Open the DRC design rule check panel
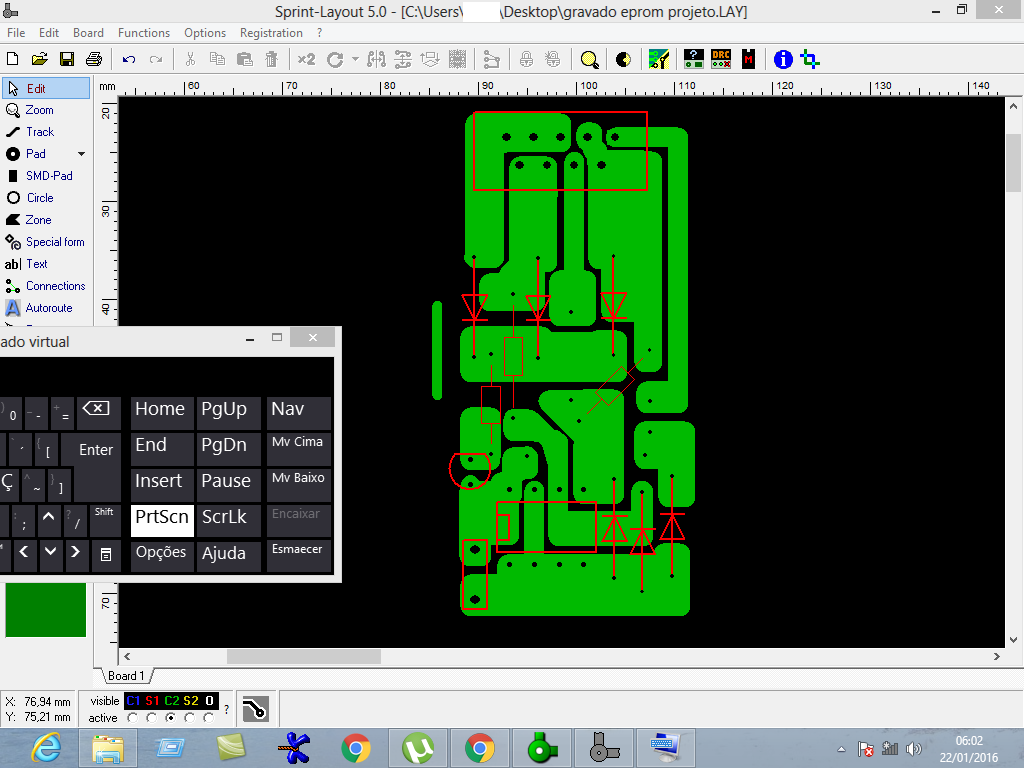This screenshot has width=1024, height=768. click(721, 59)
